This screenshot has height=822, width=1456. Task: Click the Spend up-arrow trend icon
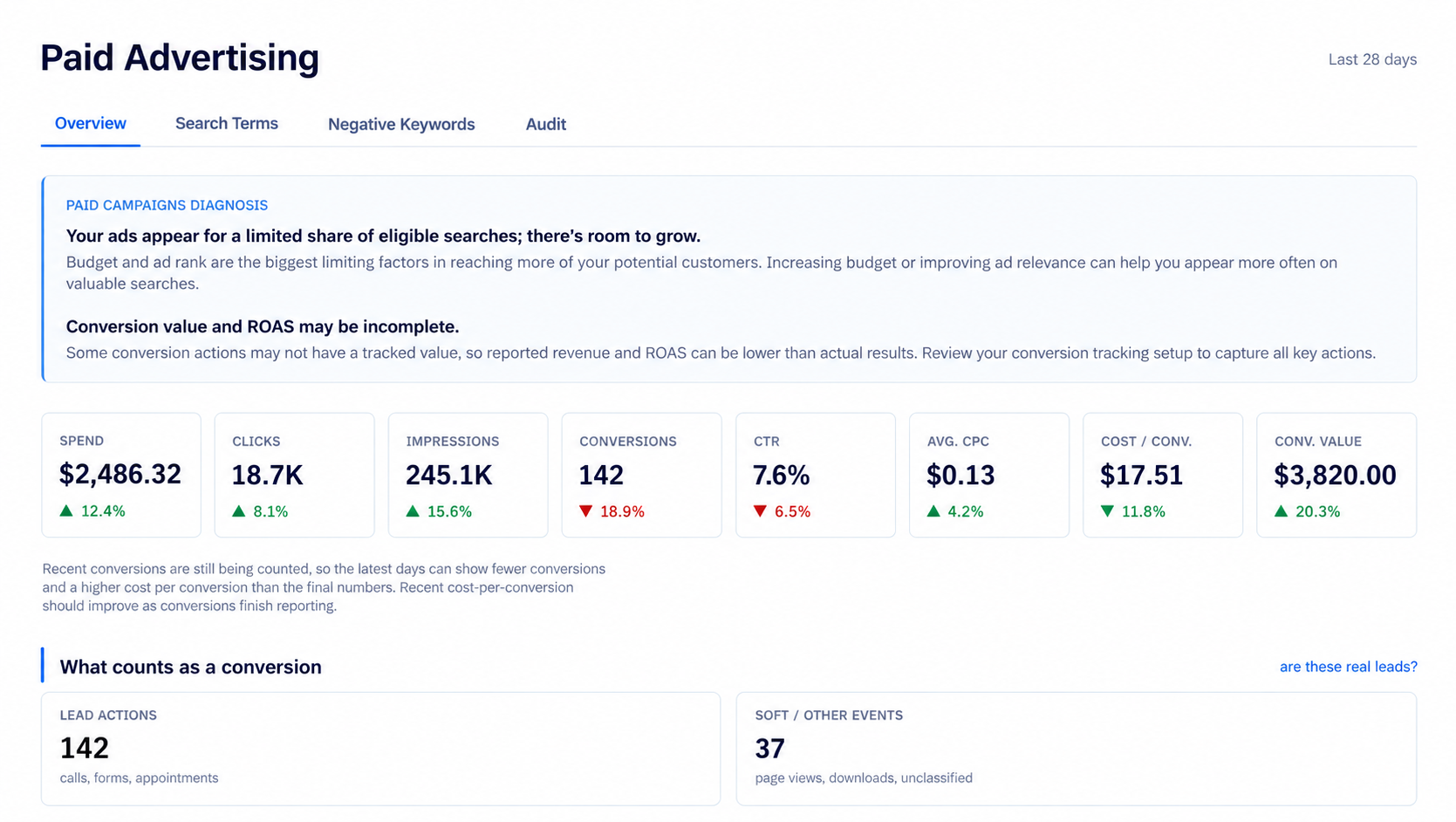tap(66, 510)
